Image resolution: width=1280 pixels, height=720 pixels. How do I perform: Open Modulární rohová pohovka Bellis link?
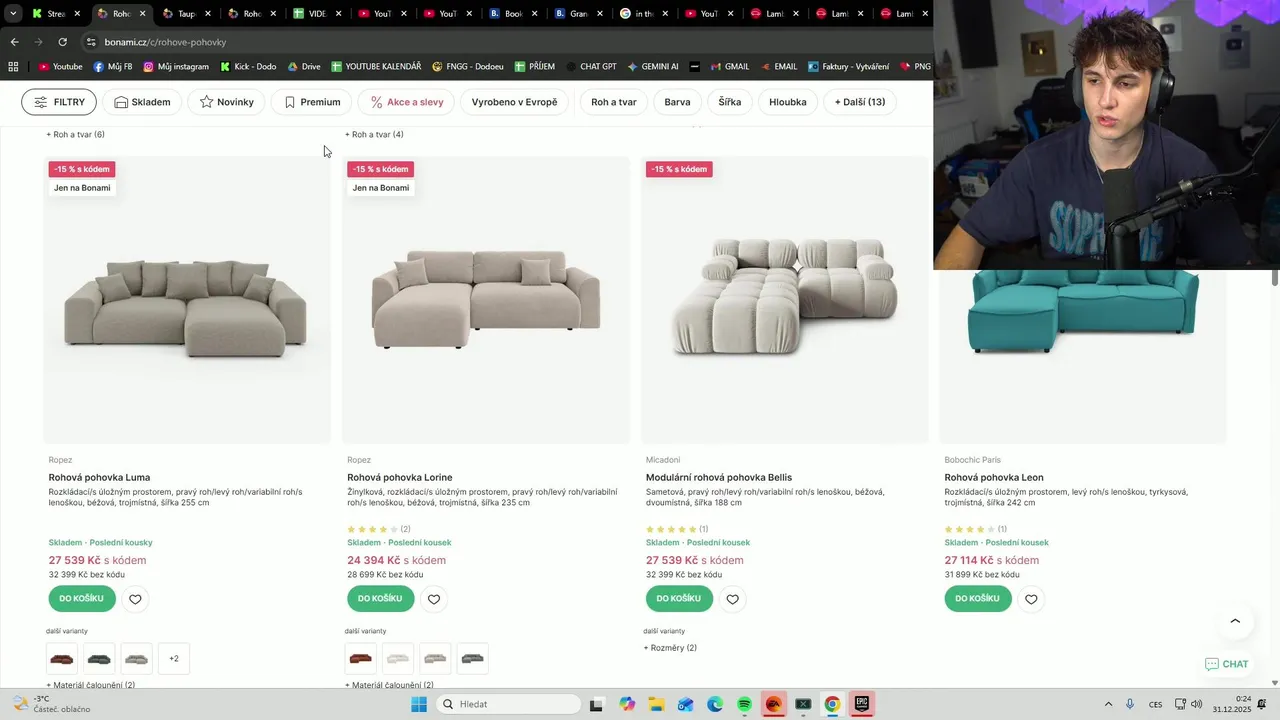click(719, 478)
